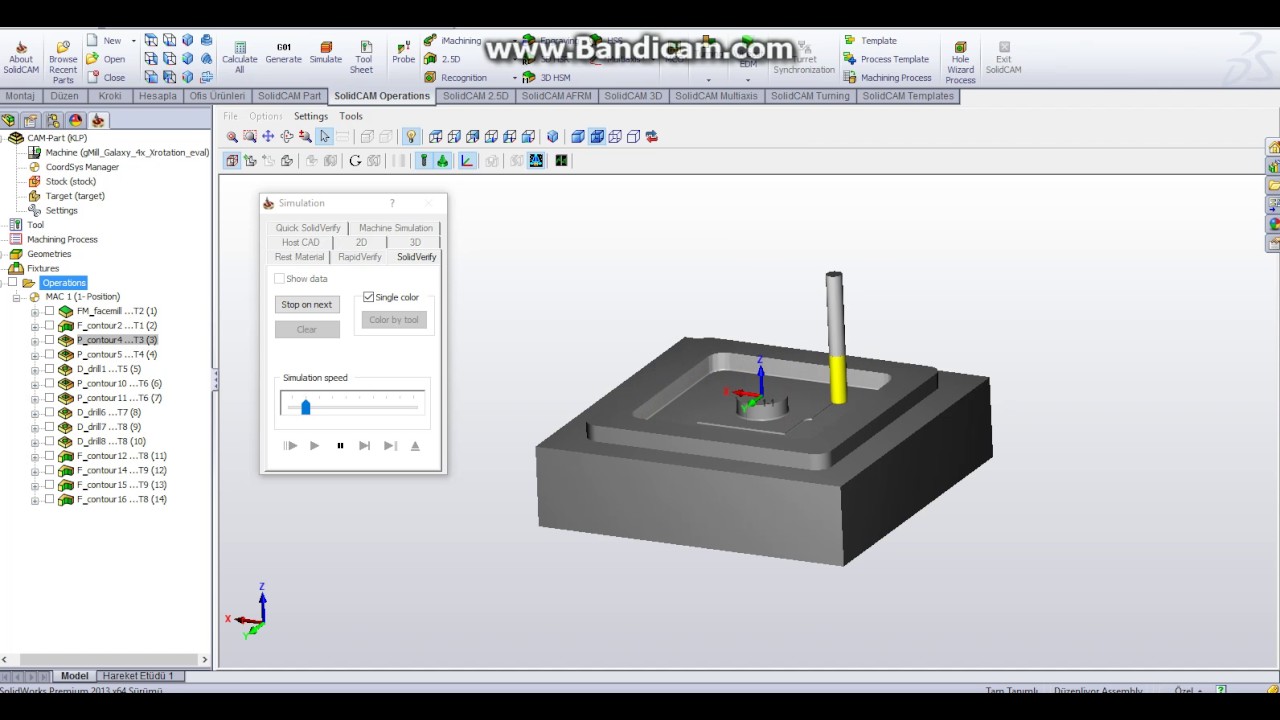Expand the F_contour16 operation node
The height and width of the screenshot is (720, 1280).
click(35, 500)
